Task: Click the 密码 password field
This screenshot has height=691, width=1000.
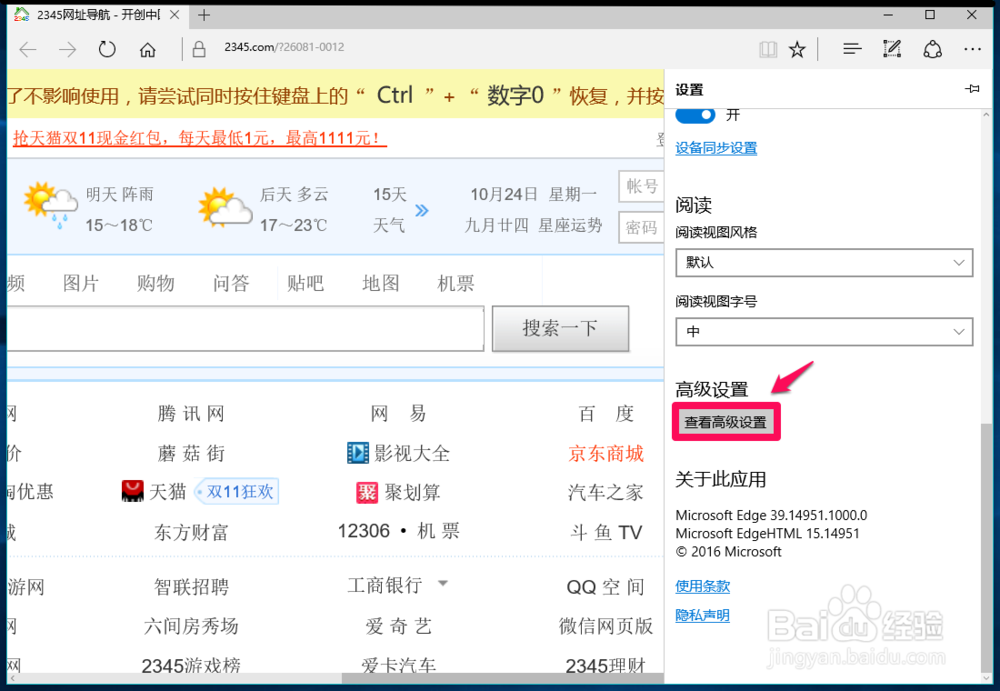Action: coord(641,228)
